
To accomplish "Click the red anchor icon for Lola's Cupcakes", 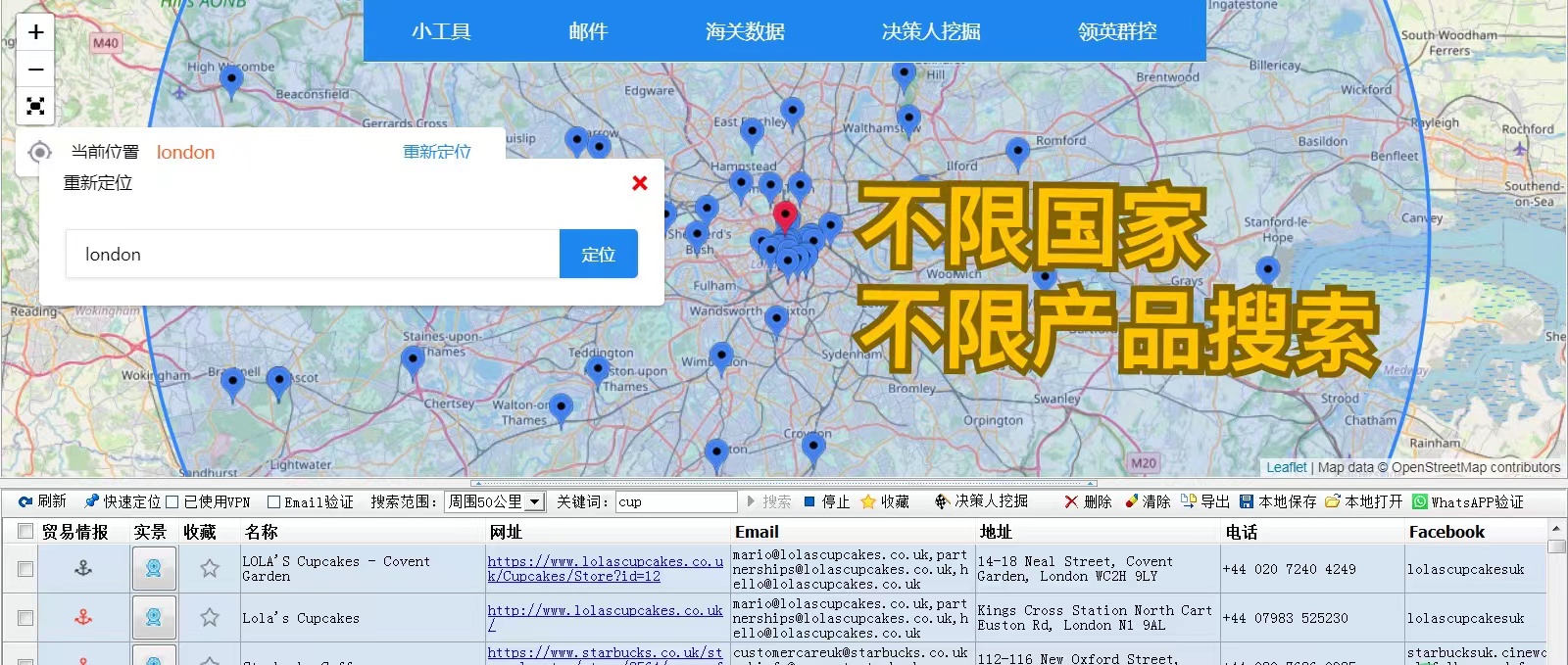I will pyautogui.click(x=83, y=617).
